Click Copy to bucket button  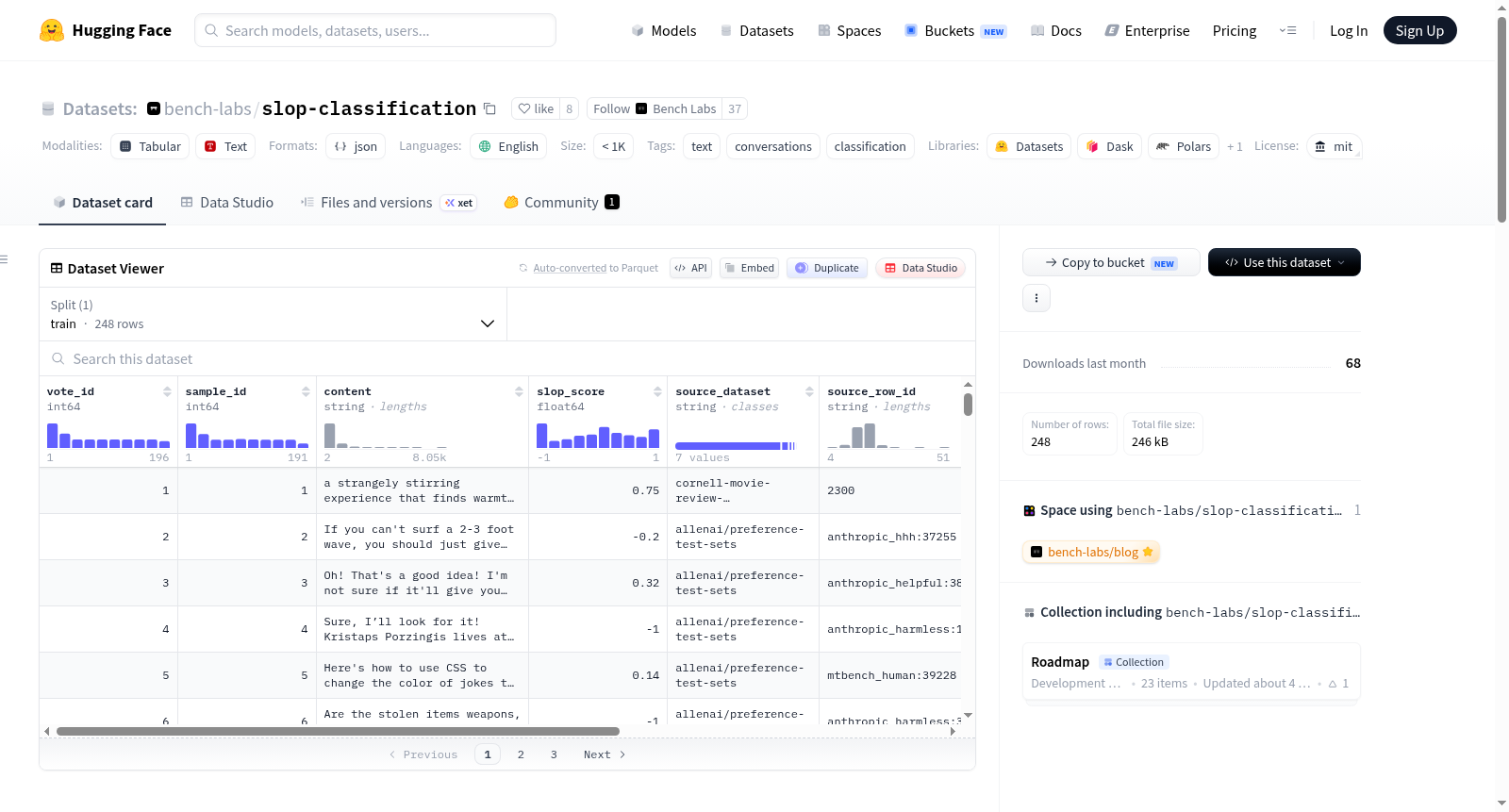coord(1111,262)
